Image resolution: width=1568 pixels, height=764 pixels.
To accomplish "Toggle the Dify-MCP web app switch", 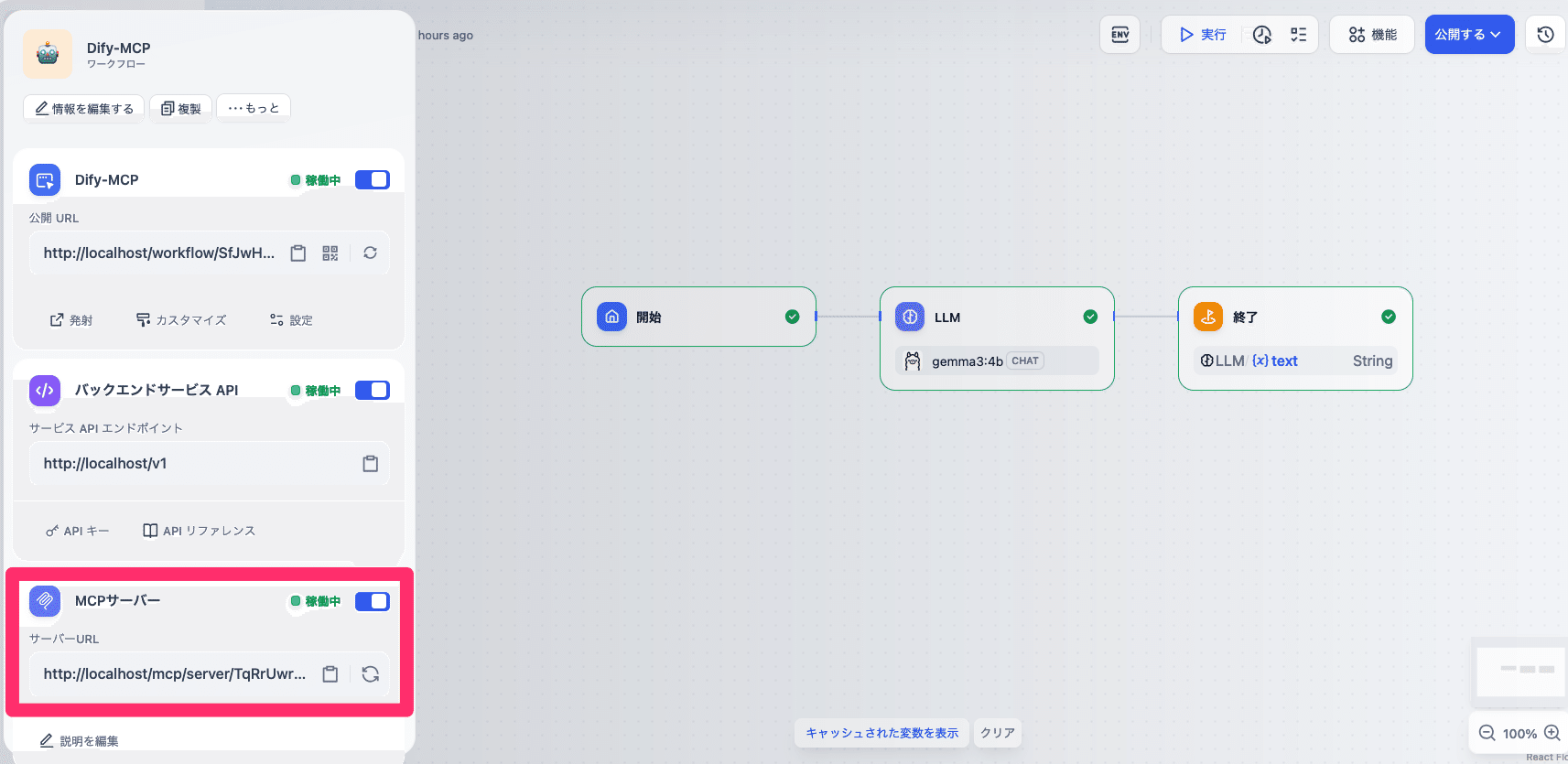I will (x=373, y=179).
